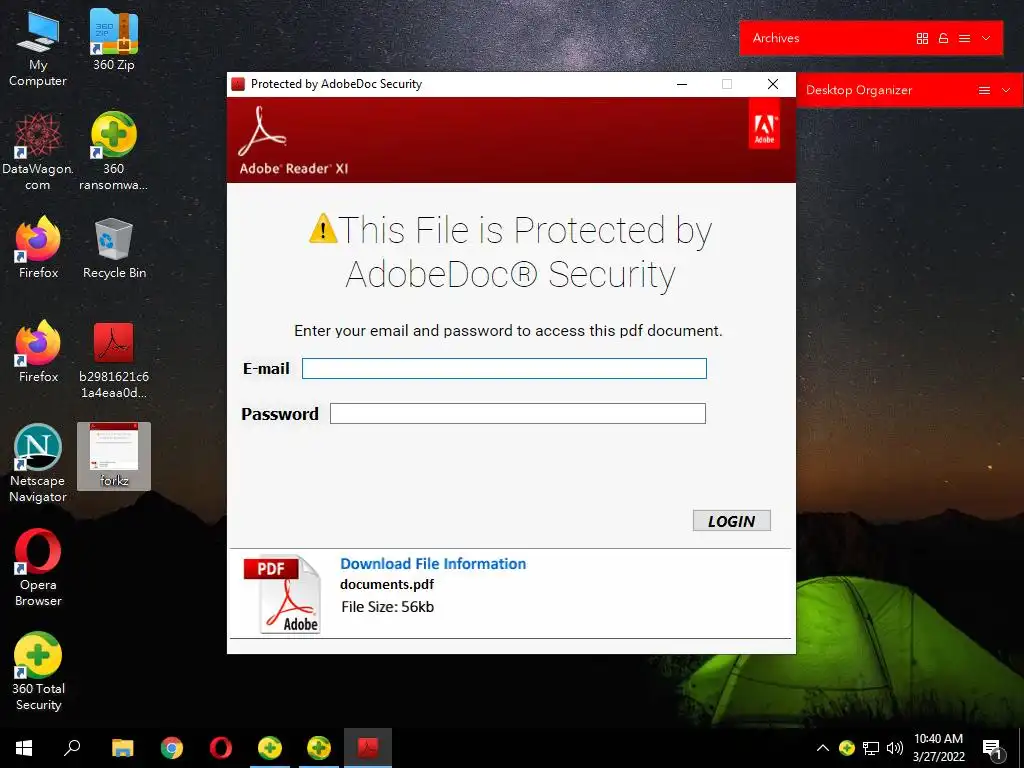Click the E-mail input field
Image resolution: width=1024 pixels, height=768 pixels.
click(x=504, y=368)
